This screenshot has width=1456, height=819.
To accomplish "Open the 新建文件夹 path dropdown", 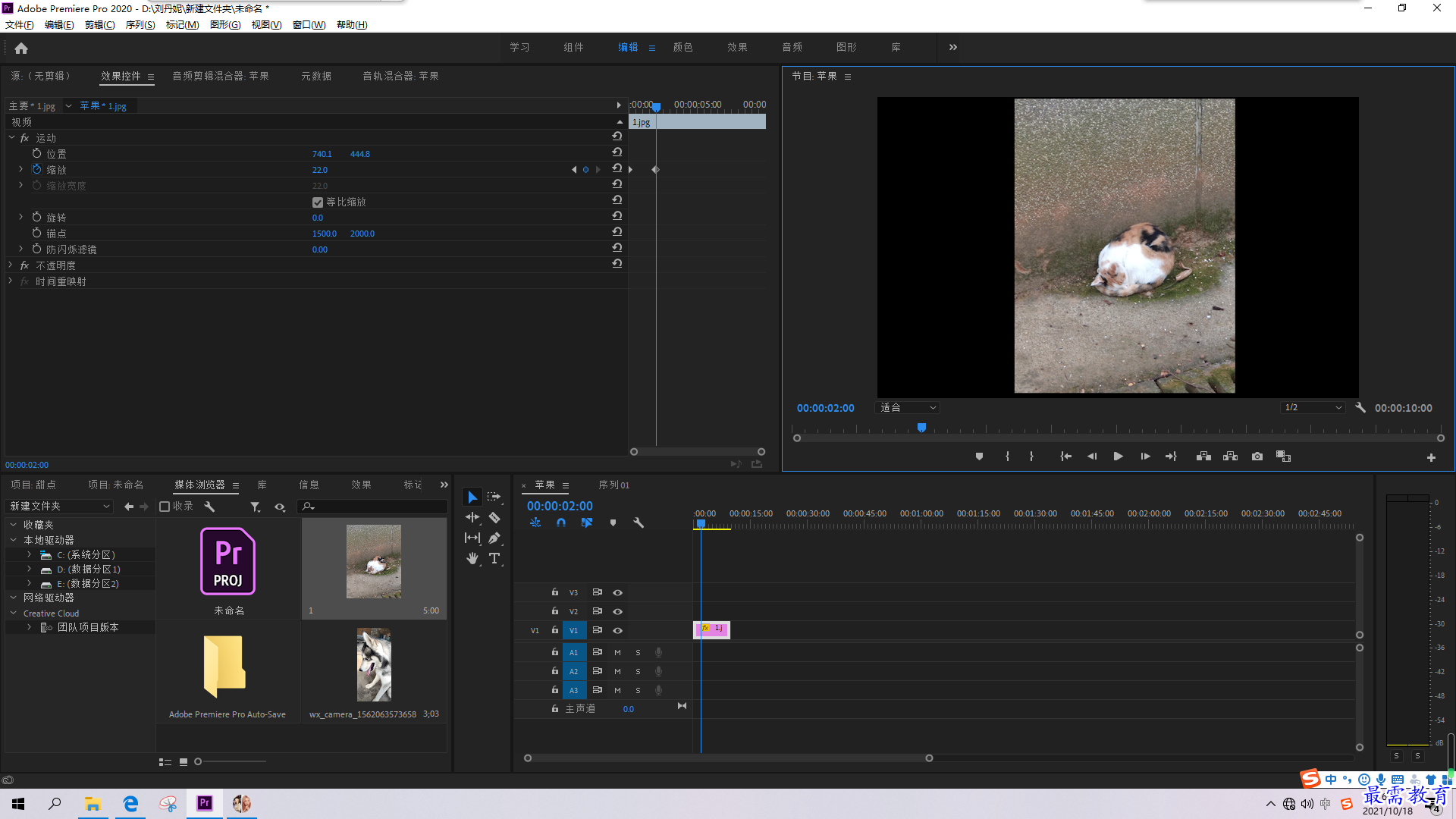I will point(59,506).
